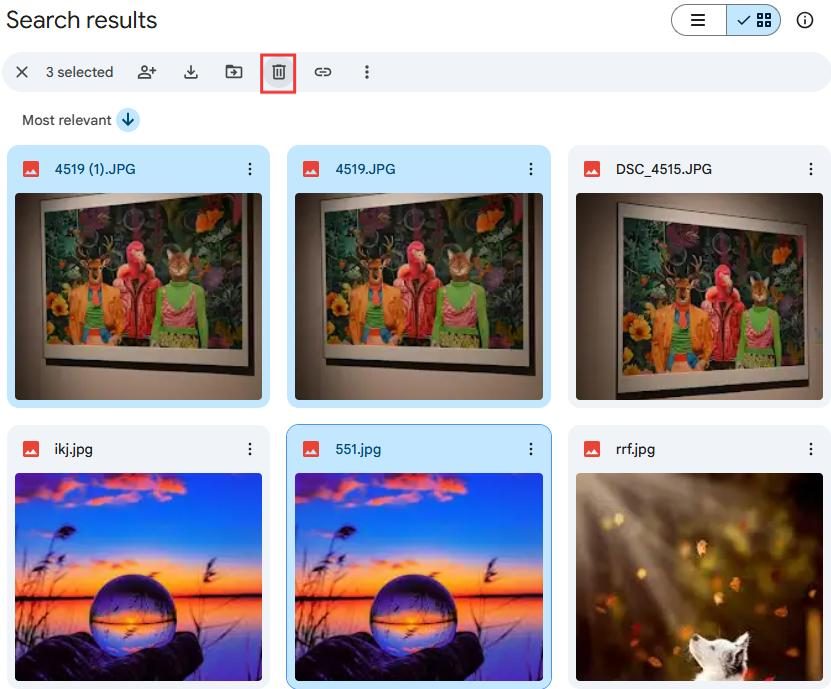Click the trash icon to delete selected files
This screenshot has width=831, height=689.
tap(279, 72)
